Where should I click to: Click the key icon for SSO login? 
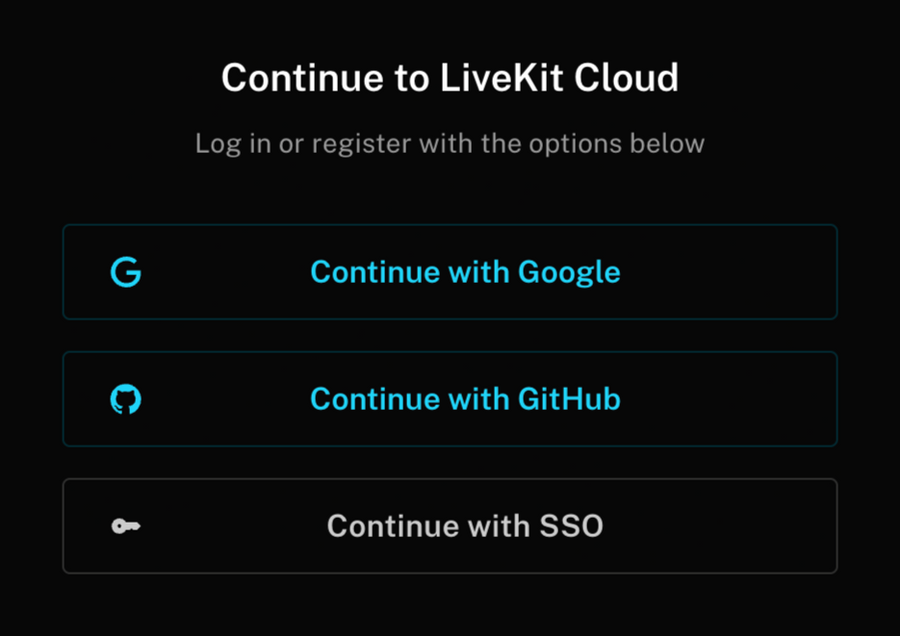tap(124, 526)
